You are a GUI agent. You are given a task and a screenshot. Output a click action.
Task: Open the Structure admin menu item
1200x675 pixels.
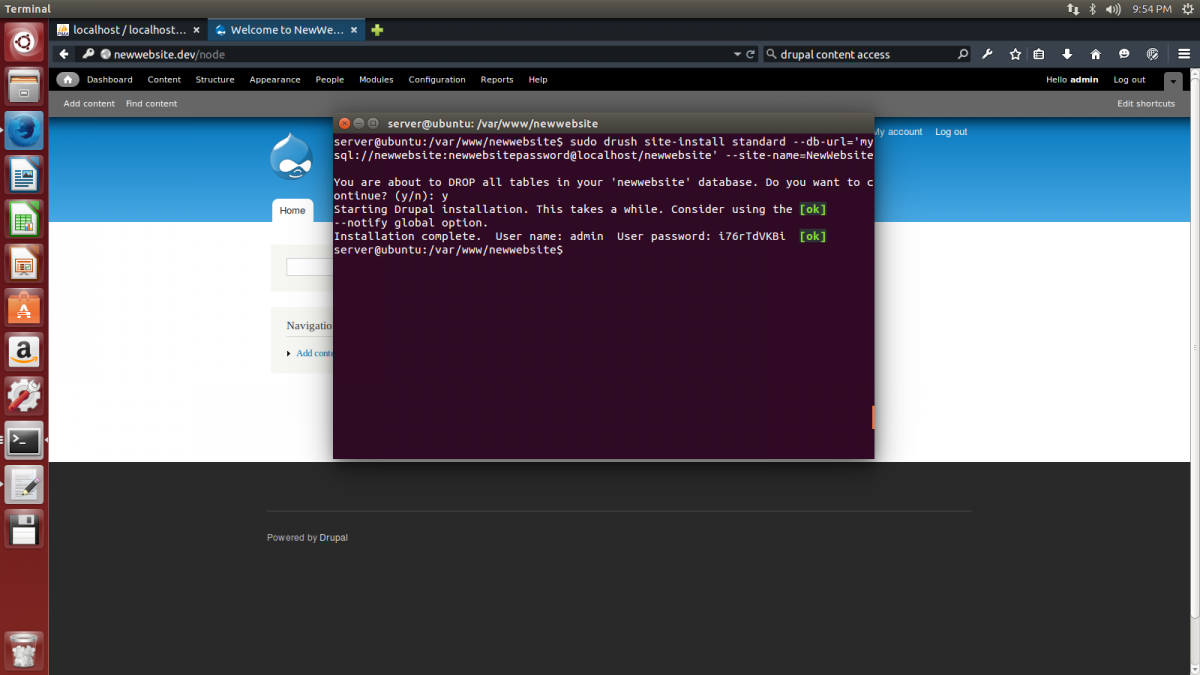point(215,80)
